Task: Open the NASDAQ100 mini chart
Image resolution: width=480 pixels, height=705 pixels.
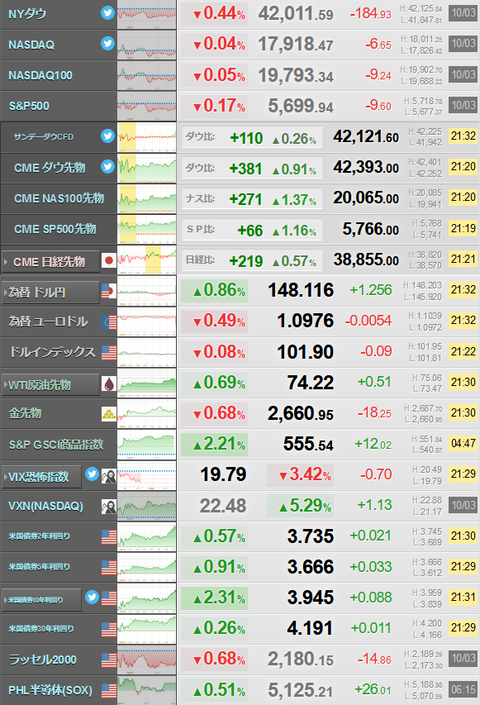Action: point(147,75)
